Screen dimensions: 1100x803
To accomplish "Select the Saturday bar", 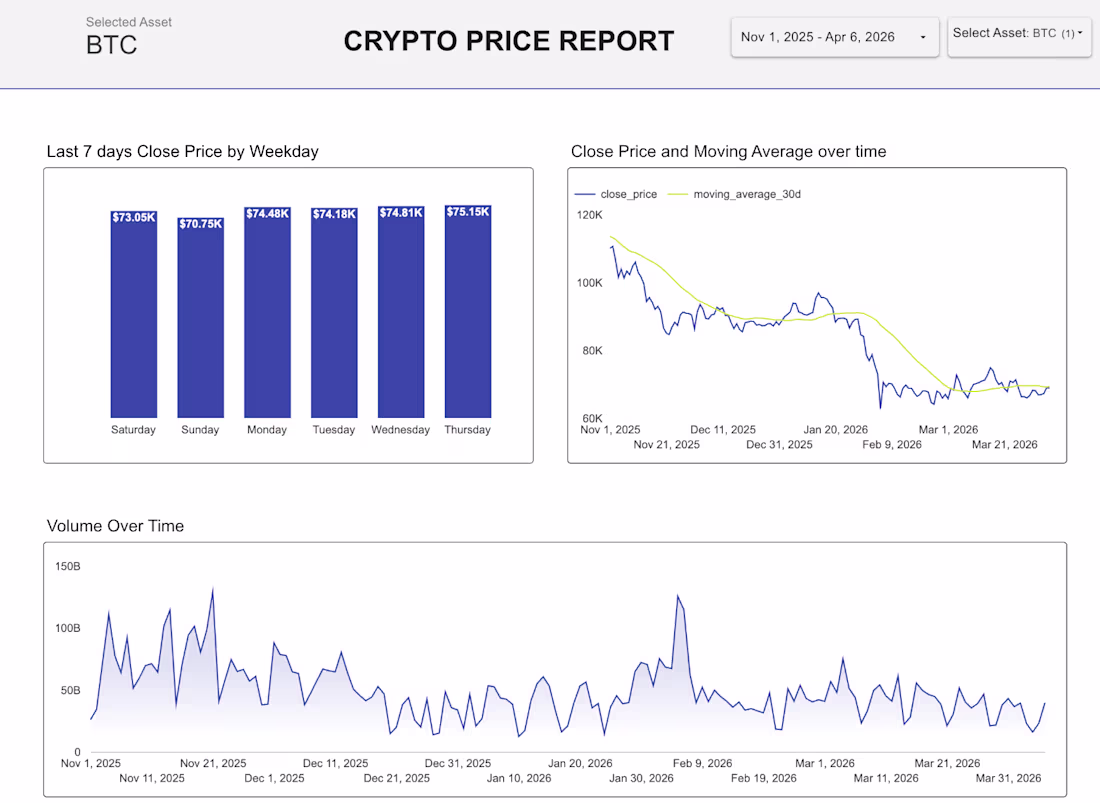I will [133, 314].
